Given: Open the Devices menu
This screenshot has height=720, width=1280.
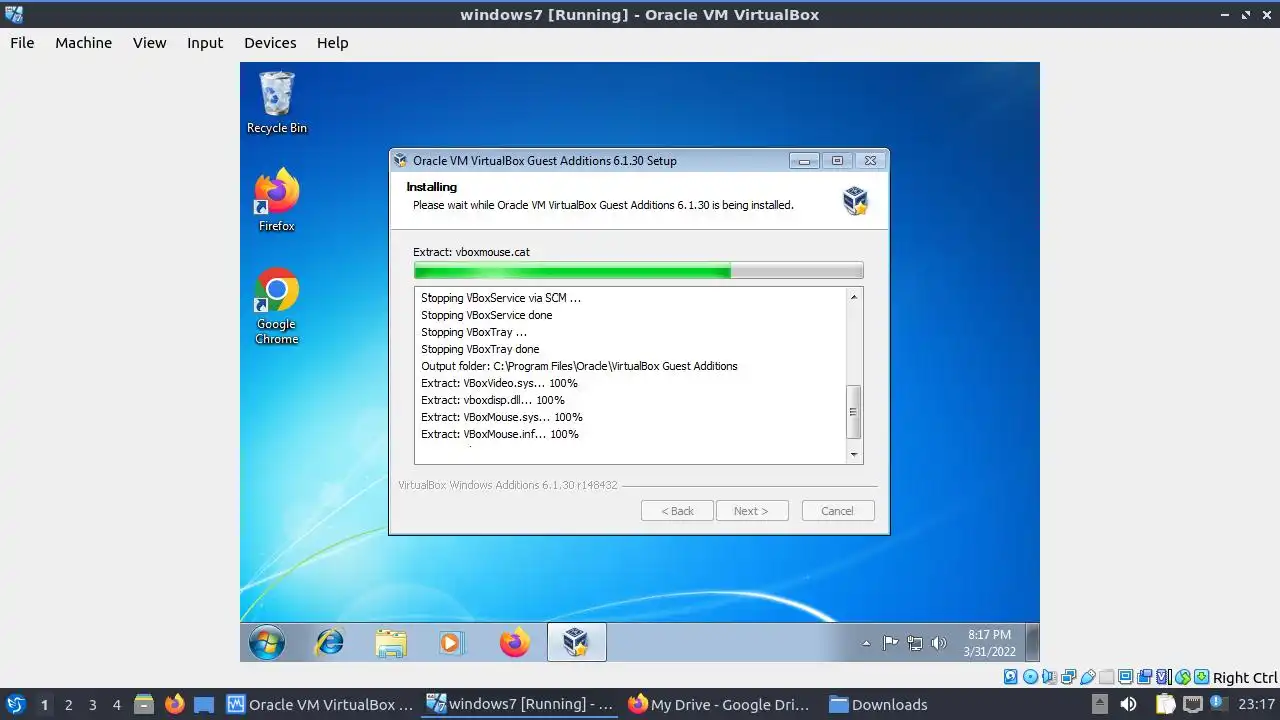Looking at the screenshot, I should [270, 43].
